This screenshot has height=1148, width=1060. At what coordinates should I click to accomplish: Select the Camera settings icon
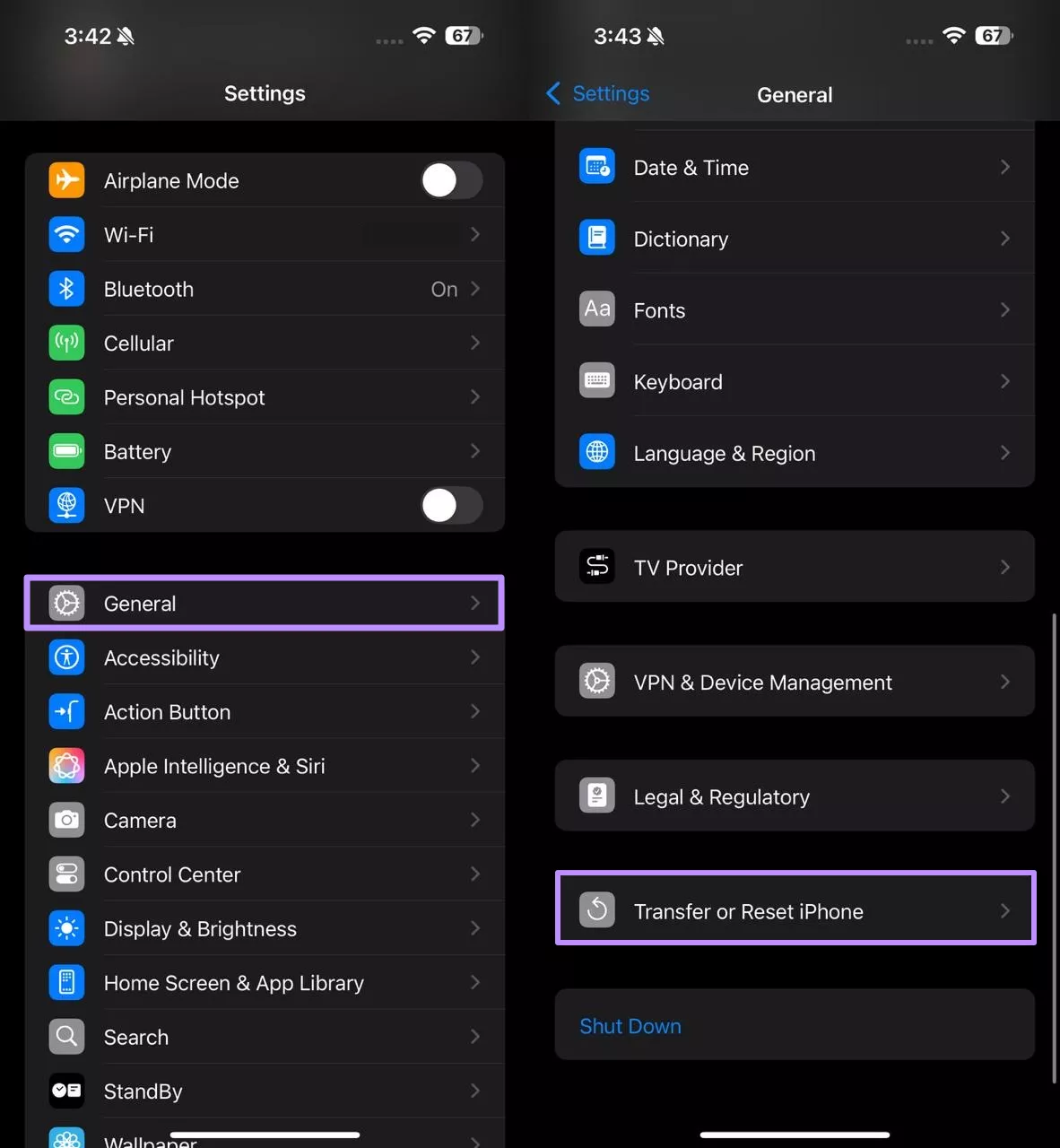66,820
